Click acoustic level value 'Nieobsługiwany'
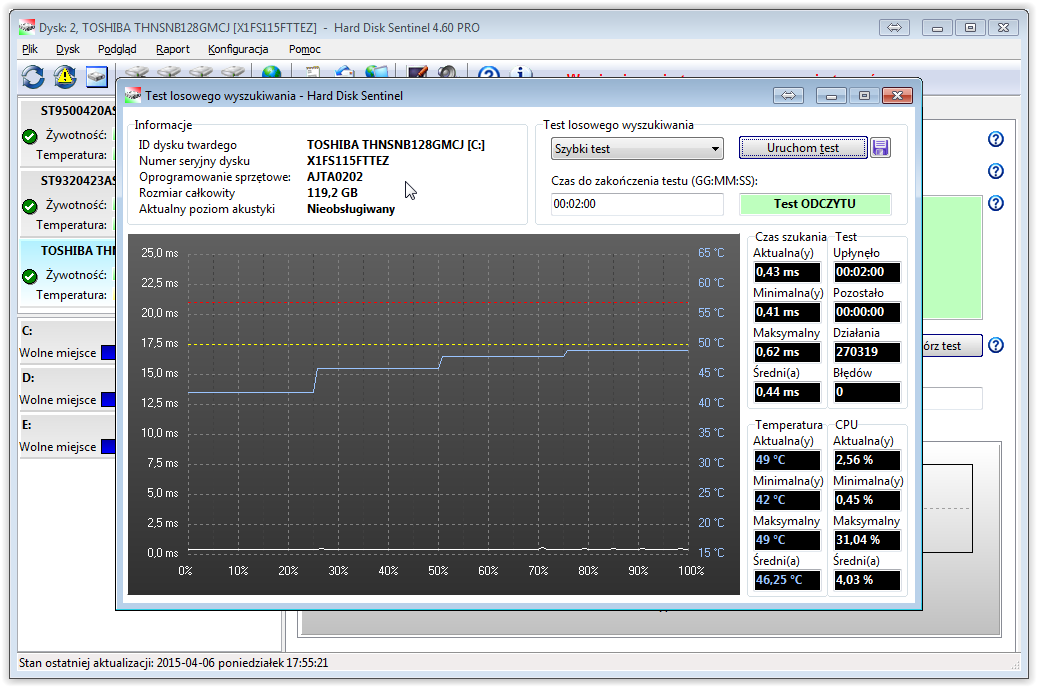 (351, 209)
